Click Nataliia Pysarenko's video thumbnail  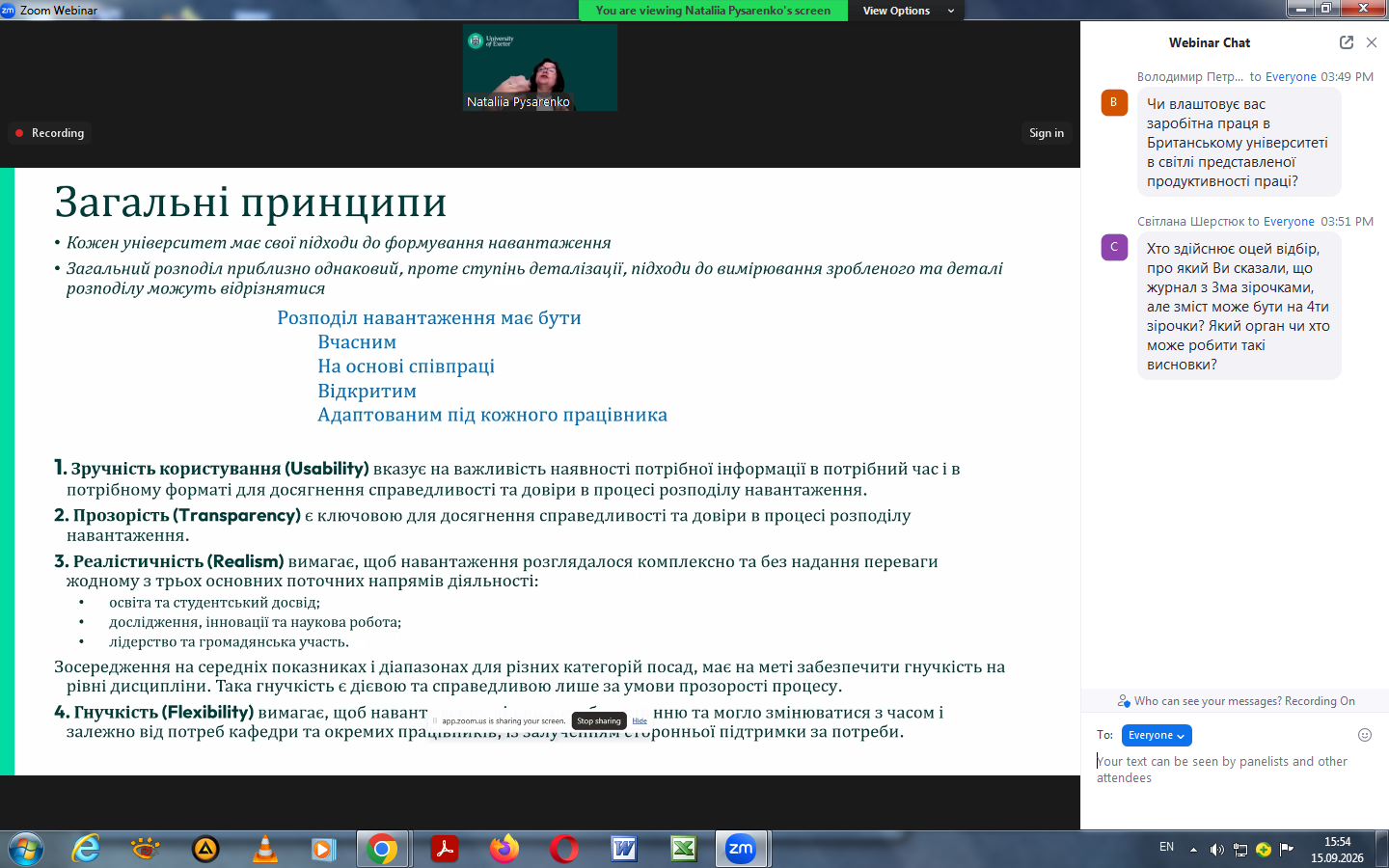coord(540,68)
